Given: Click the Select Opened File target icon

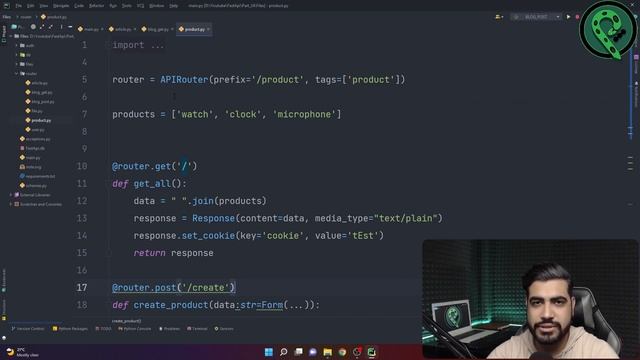Looking at the screenshot, I should [33, 27].
